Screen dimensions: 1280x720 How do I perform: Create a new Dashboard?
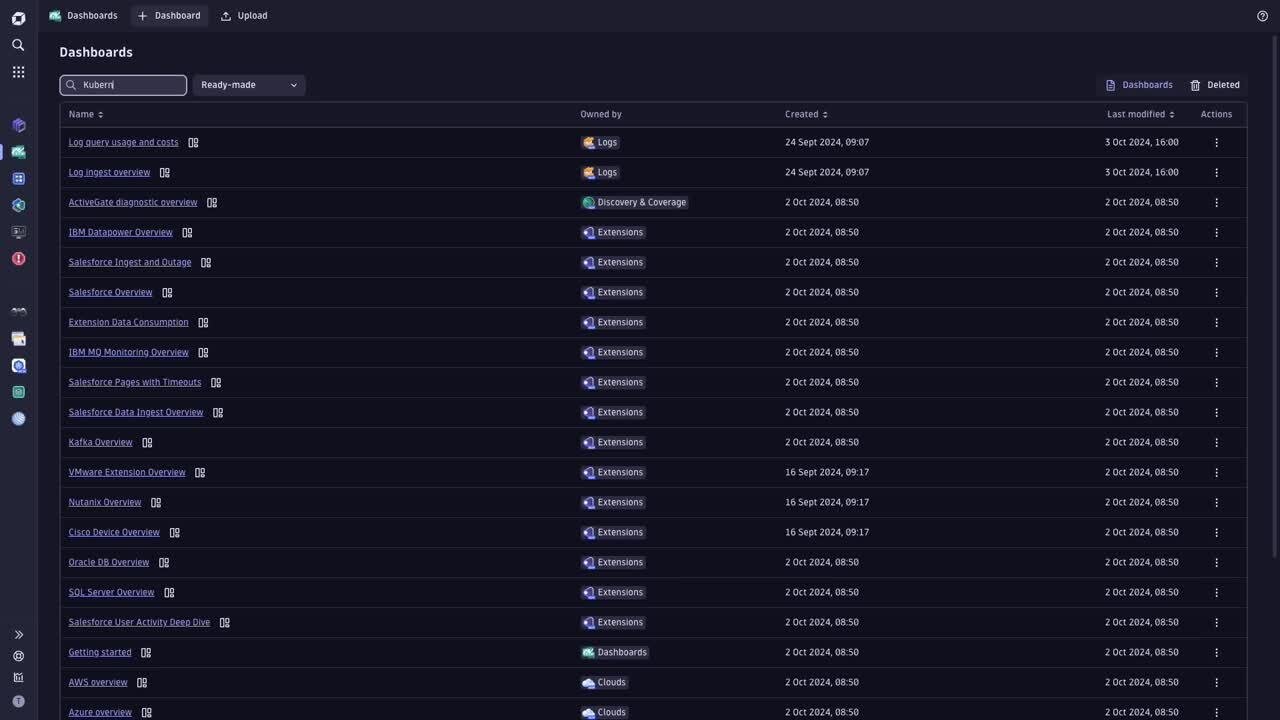[169, 16]
